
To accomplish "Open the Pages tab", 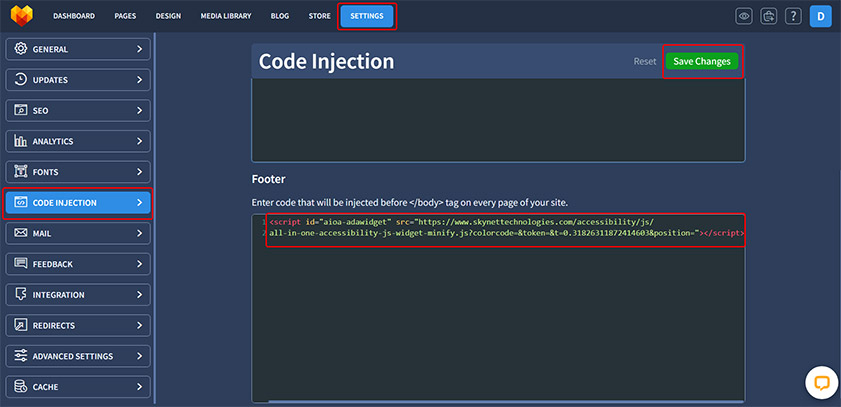I will click(x=125, y=16).
